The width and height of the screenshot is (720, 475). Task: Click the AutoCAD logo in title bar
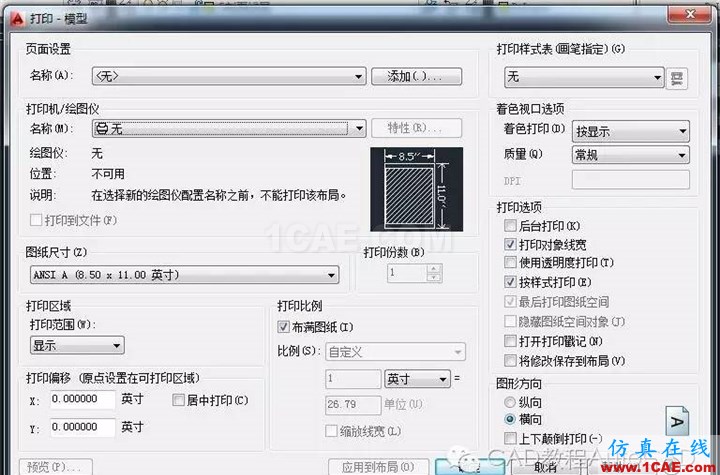point(17,19)
